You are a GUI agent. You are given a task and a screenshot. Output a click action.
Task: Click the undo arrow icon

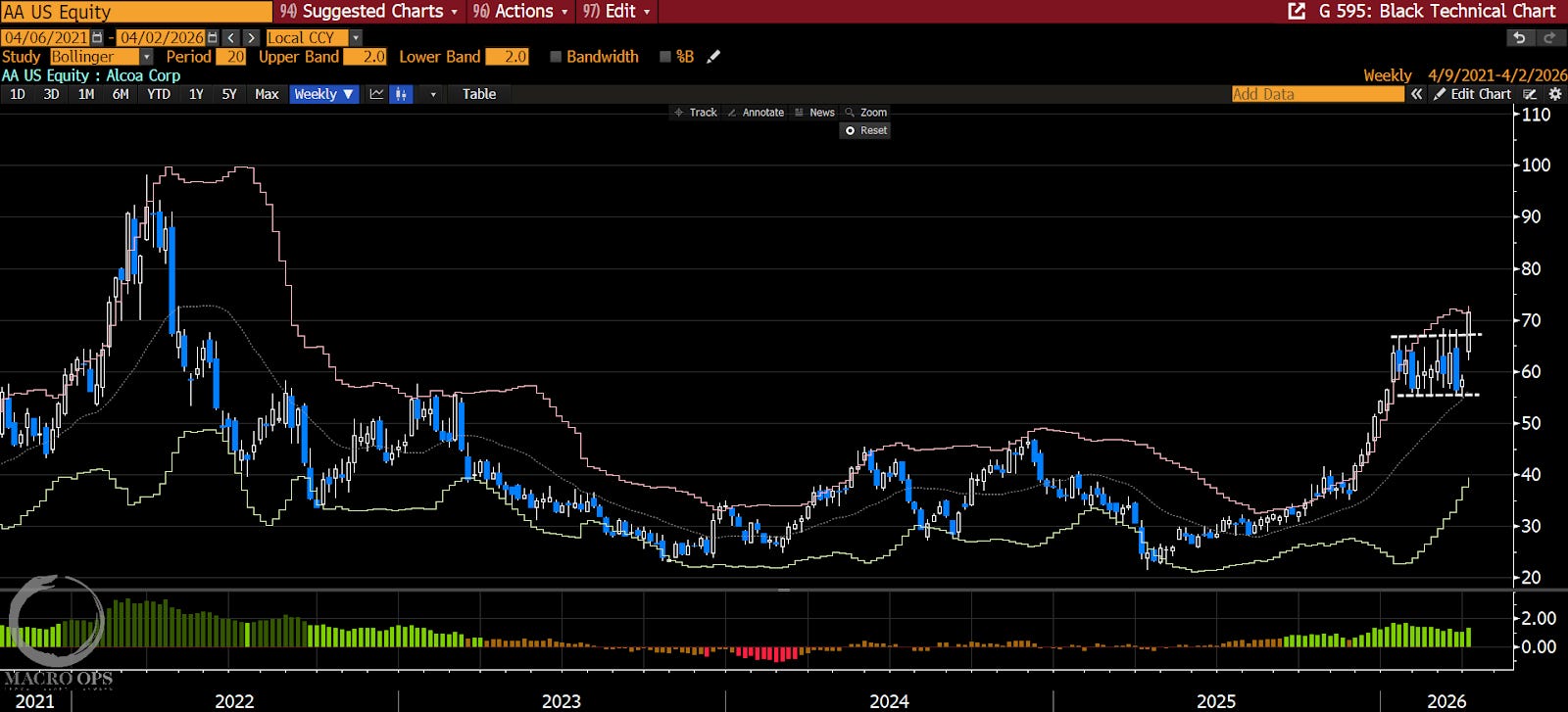tap(1519, 37)
